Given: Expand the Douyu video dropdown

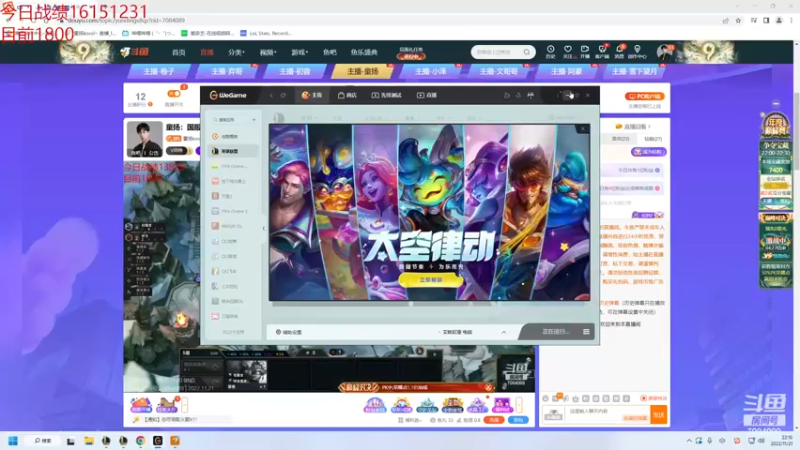Looking at the screenshot, I should click(x=268, y=52).
